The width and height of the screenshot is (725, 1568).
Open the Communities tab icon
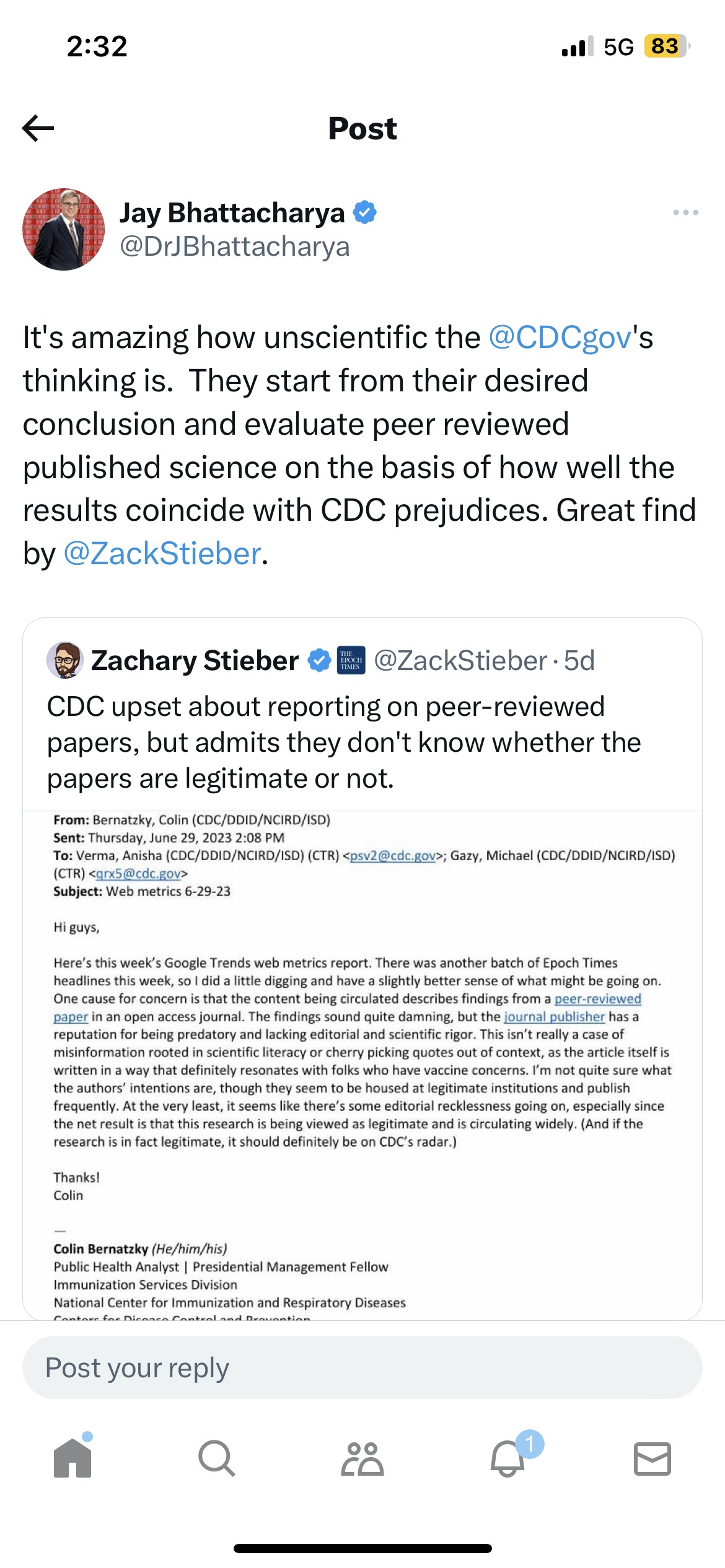click(362, 1458)
